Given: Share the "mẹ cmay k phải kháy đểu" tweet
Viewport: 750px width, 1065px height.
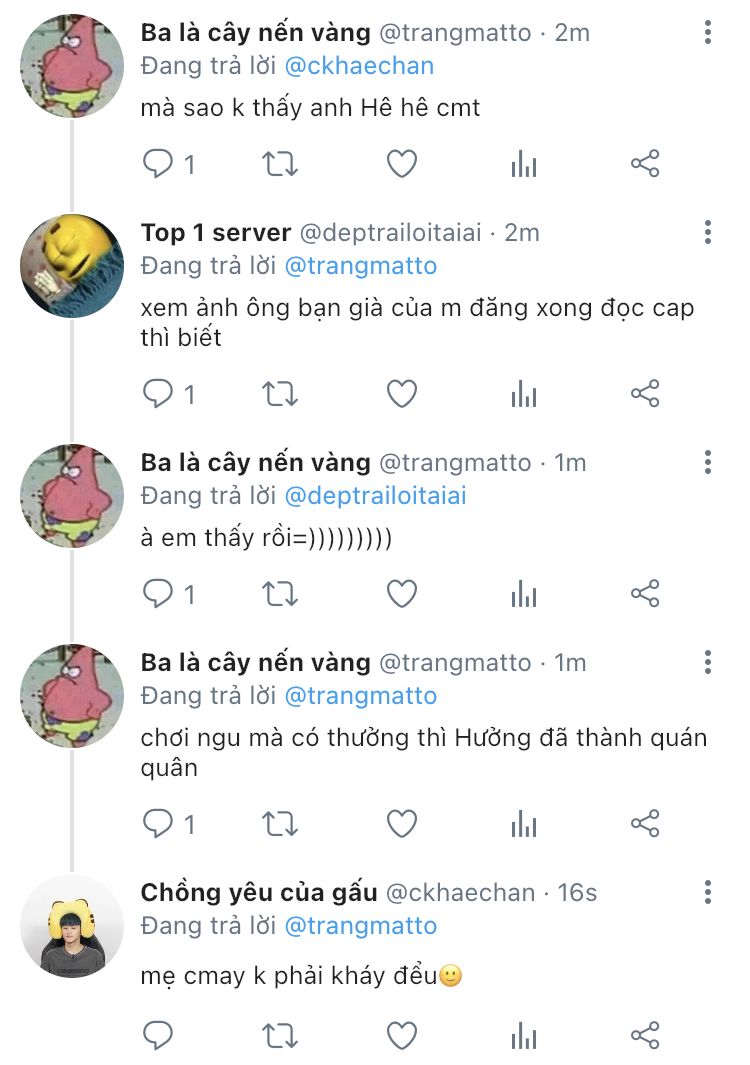Looking at the screenshot, I should (645, 1035).
